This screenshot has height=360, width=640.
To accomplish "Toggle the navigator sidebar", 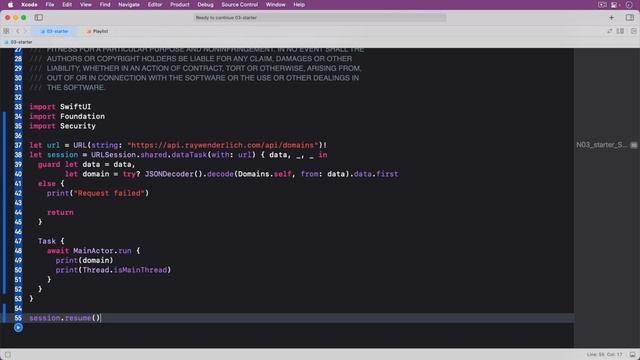I will (39, 18).
